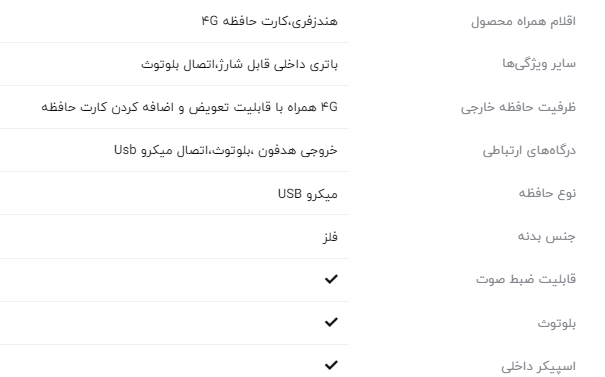This screenshot has width=605, height=377.
Task: Click the درگاه‌های ارتباطی label
Action: click(x=529, y=150)
